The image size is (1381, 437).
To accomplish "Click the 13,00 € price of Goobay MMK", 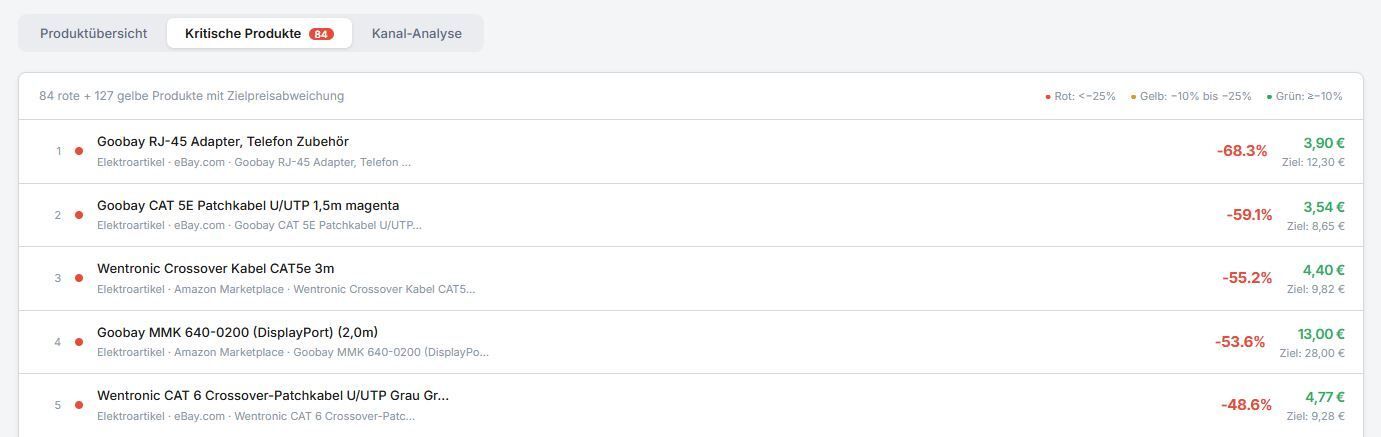I will [x=1320, y=334].
